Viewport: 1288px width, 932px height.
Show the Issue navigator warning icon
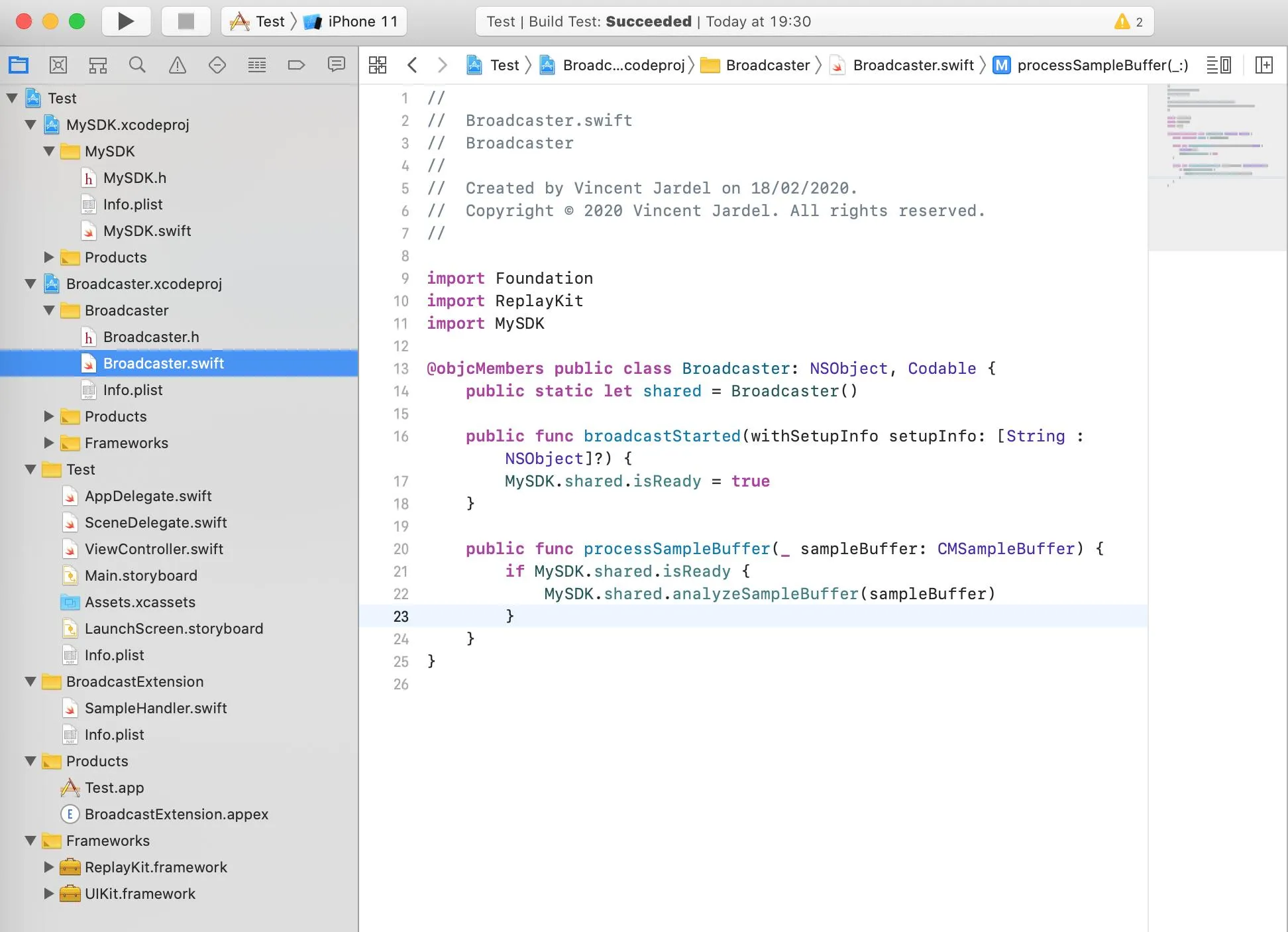(177, 65)
